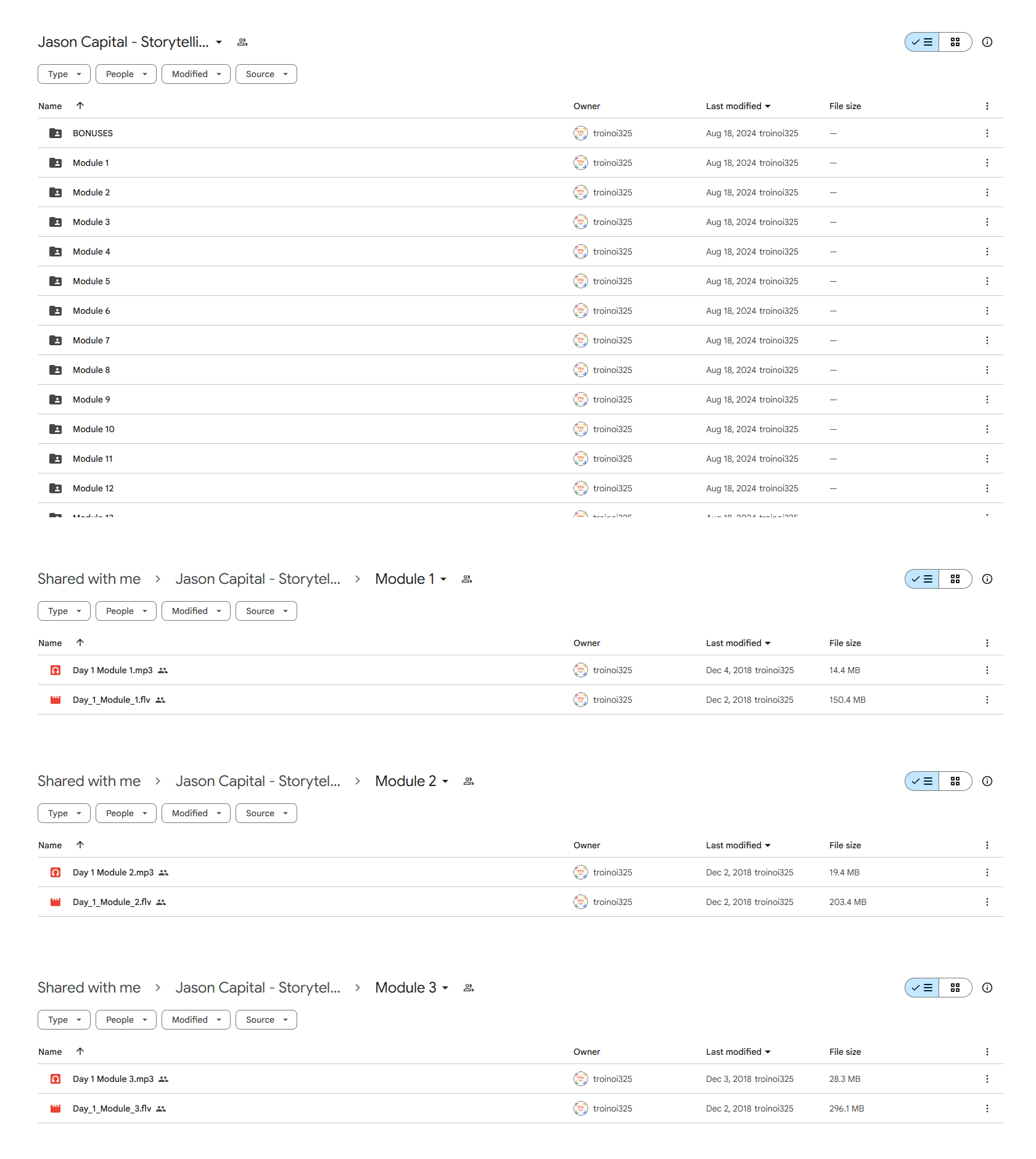The width and height of the screenshot is (1036, 1159).
Task: View details info for Storytelling root folder
Action: 987,42
